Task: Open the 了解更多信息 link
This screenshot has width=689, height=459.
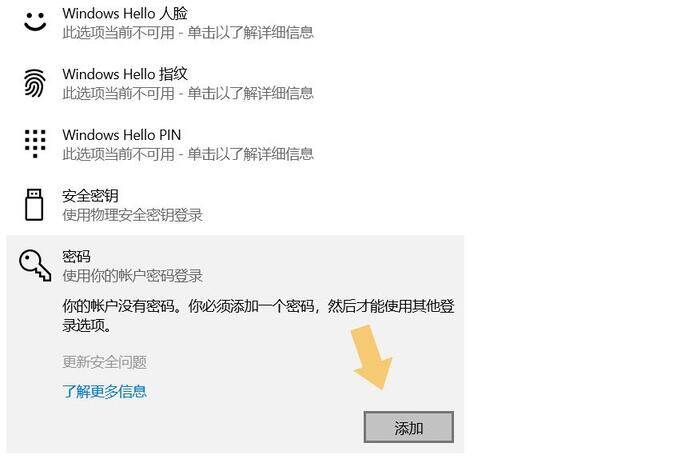Action: tap(105, 391)
